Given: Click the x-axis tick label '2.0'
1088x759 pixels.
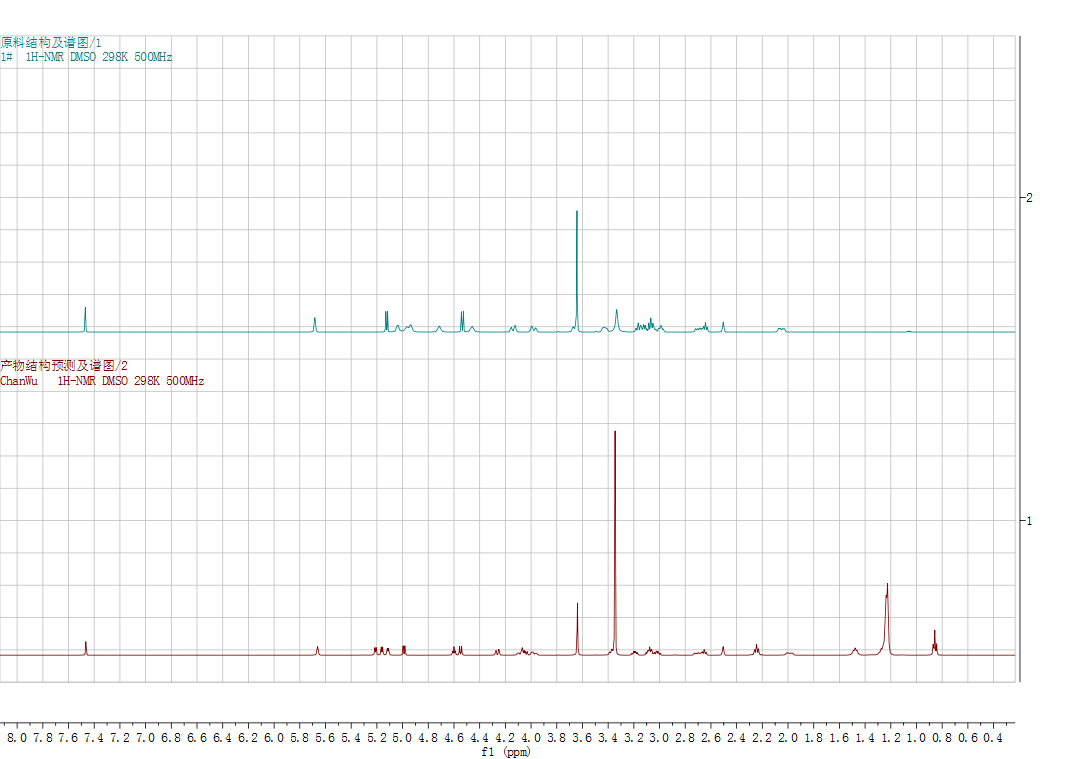Looking at the screenshot, I should [788, 737].
